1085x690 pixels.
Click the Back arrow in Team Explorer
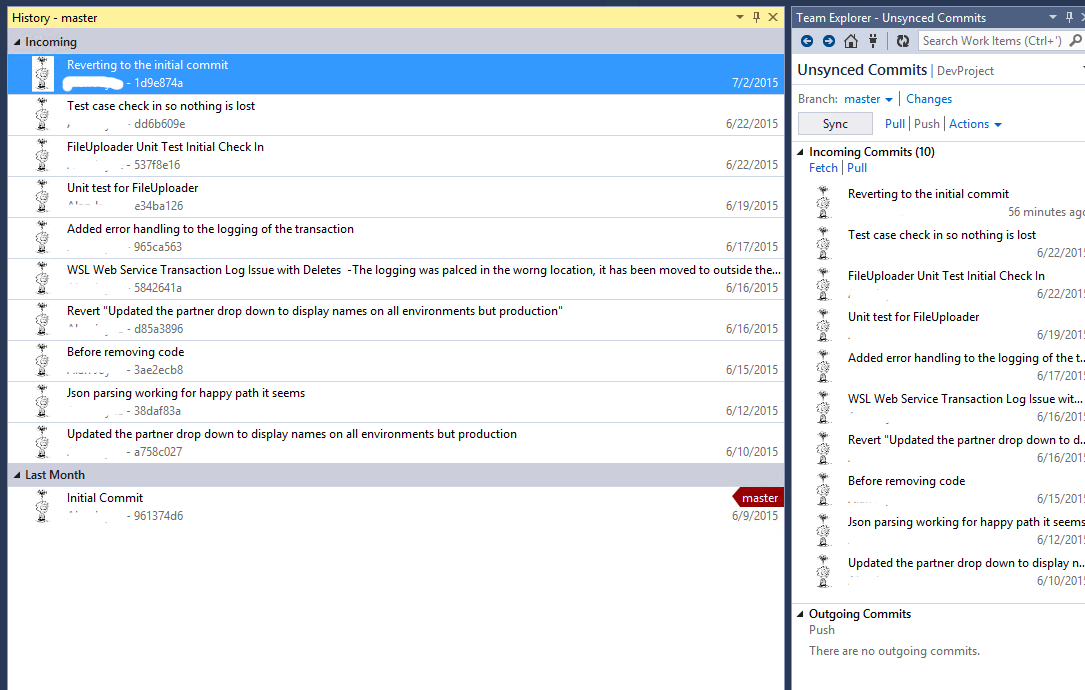pyautogui.click(x=807, y=41)
